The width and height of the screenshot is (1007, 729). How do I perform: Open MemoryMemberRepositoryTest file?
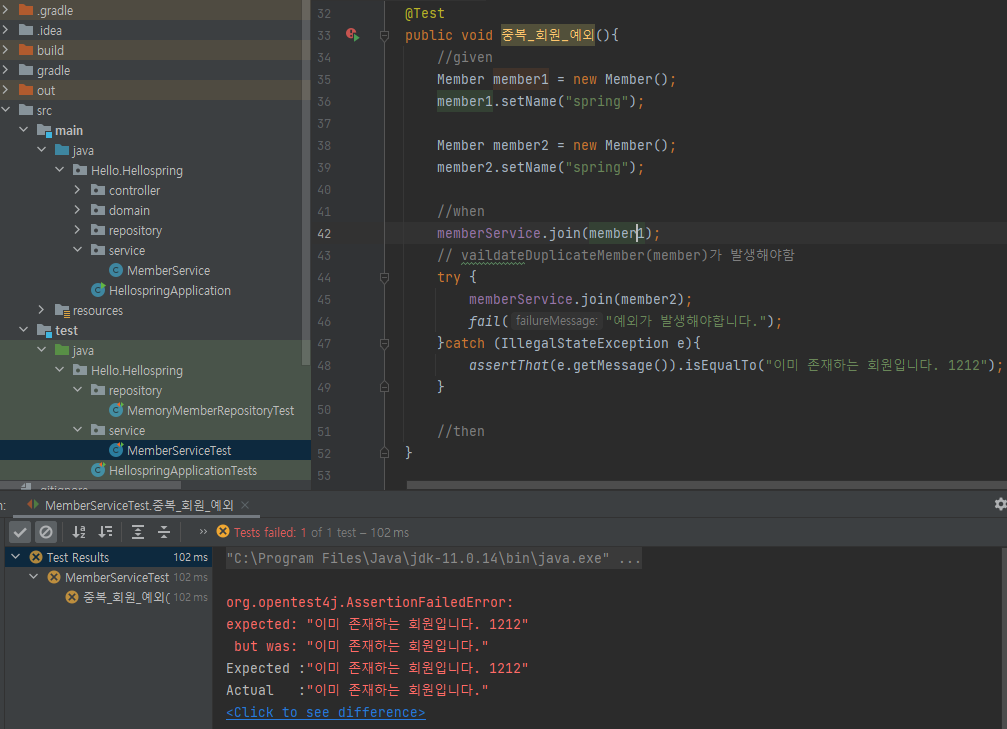point(210,410)
